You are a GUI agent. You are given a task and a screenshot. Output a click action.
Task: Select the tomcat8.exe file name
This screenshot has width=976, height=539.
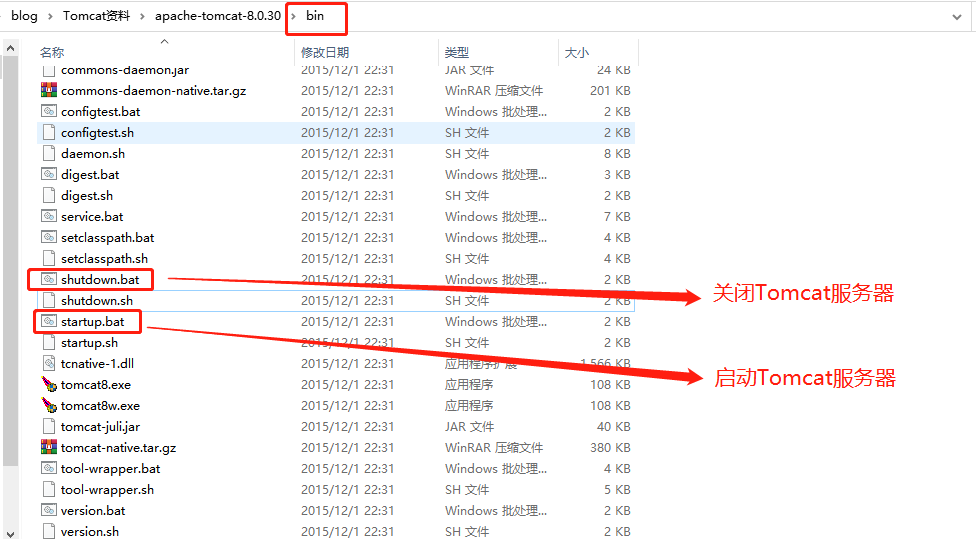(96, 385)
